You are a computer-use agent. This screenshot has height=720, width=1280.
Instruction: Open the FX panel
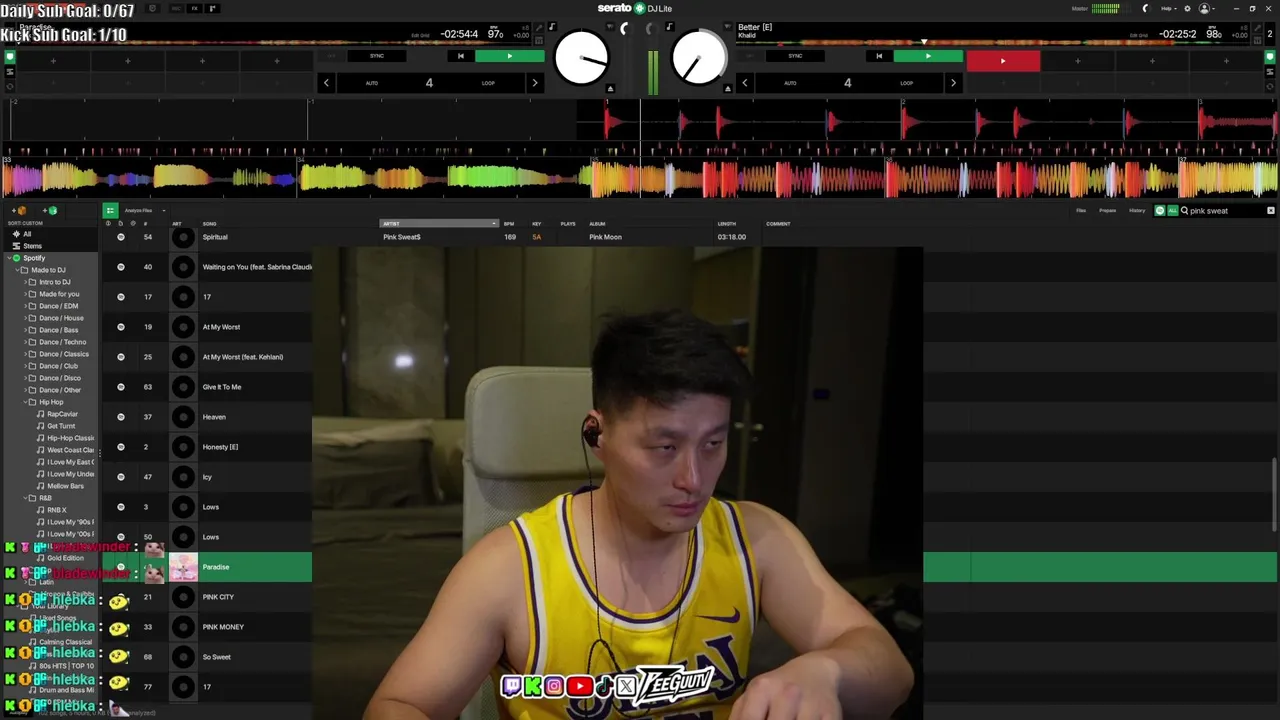click(x=194, y=9)
